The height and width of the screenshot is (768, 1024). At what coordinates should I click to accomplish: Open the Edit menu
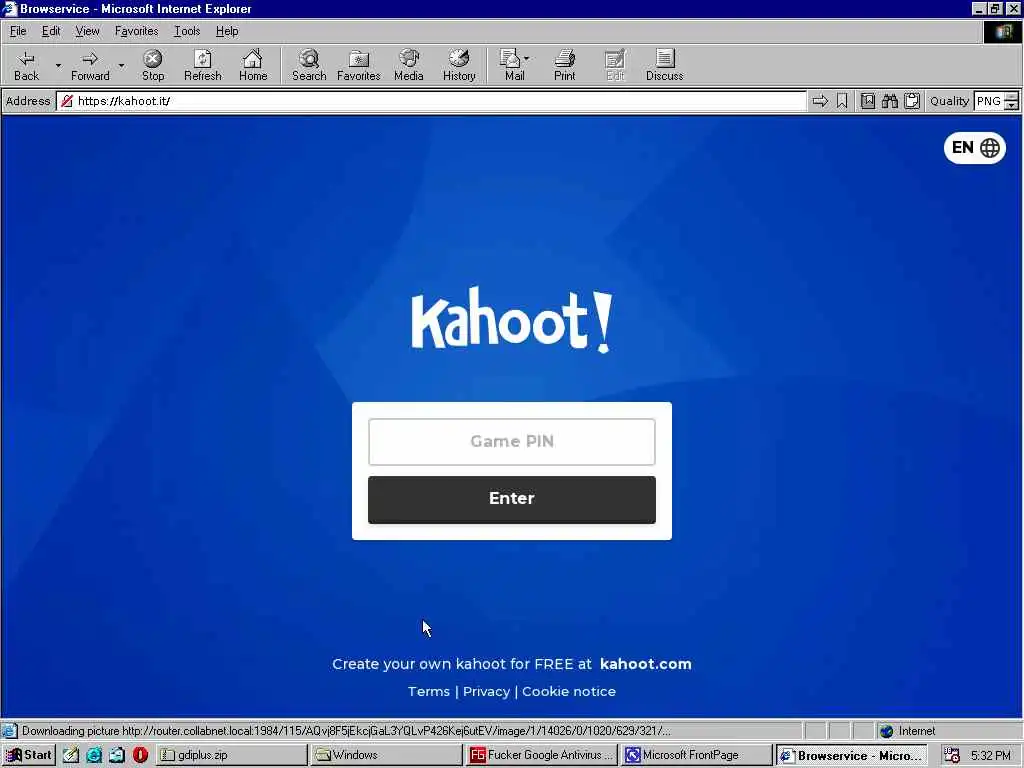pyautogui.click(x=51, y=31)
